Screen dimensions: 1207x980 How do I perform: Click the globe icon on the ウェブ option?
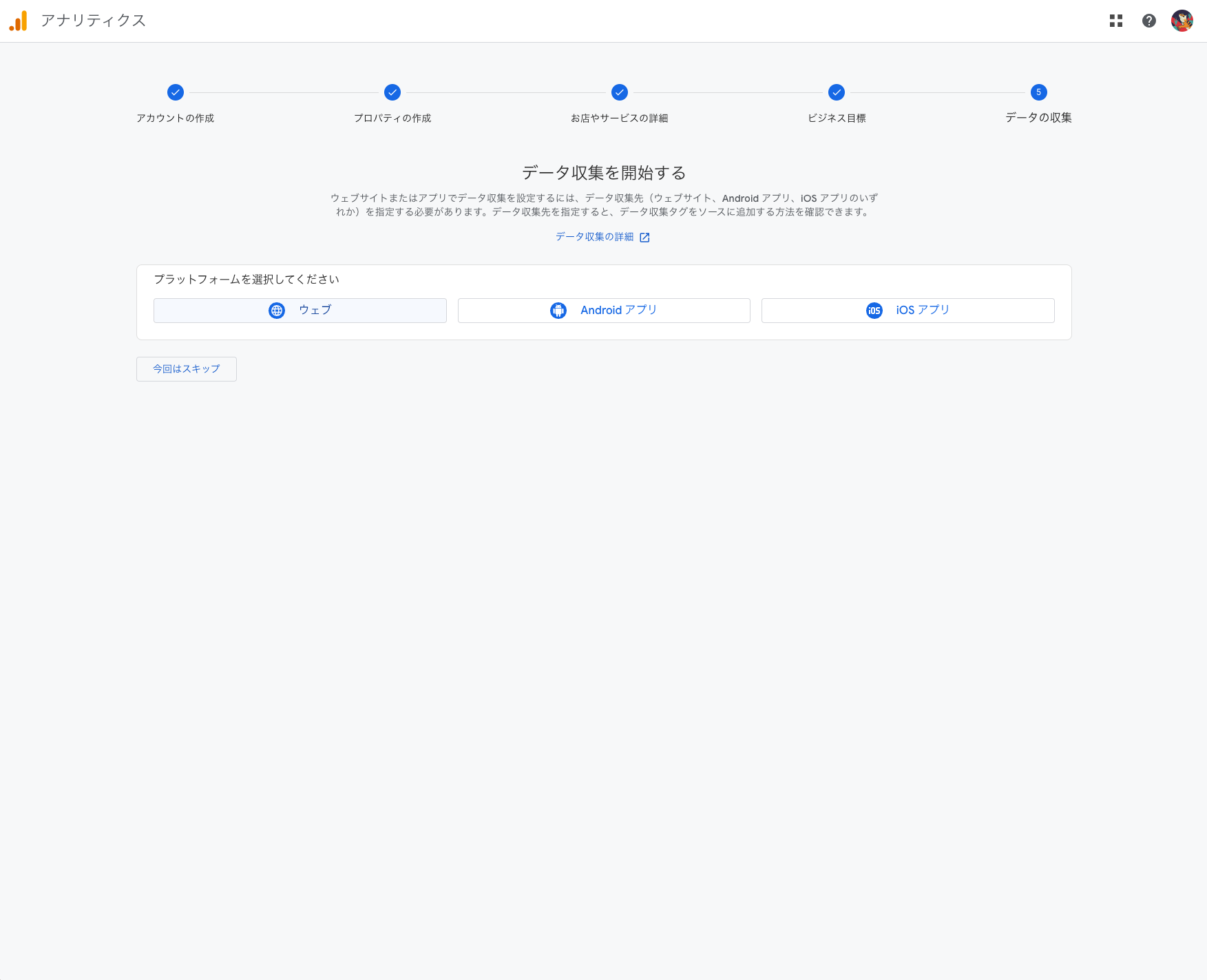tap(276, 310)
